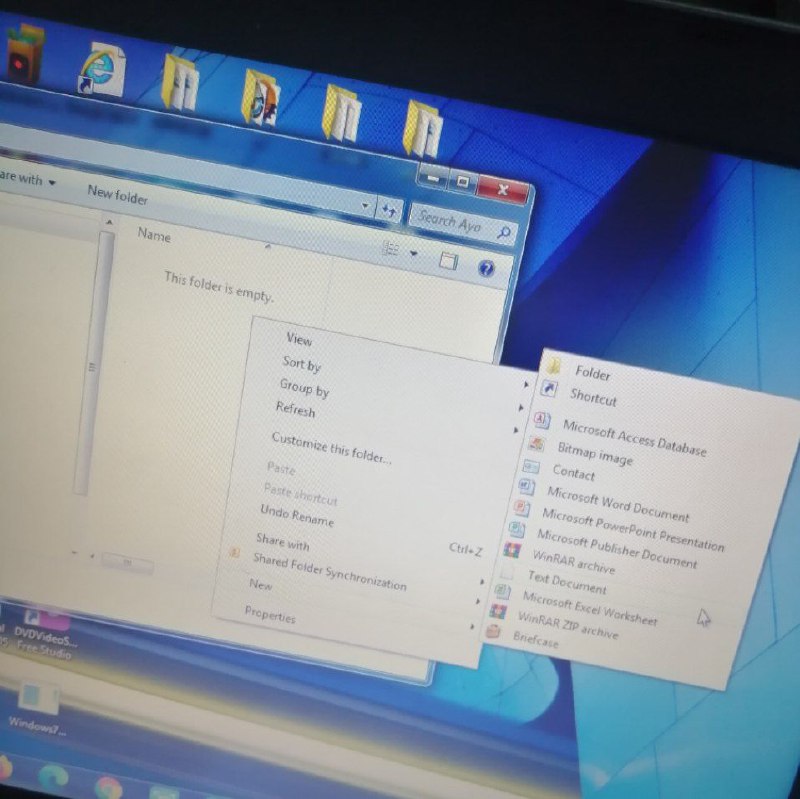
Task: Create a new Briefcase
Action: [x=535, y=639]
